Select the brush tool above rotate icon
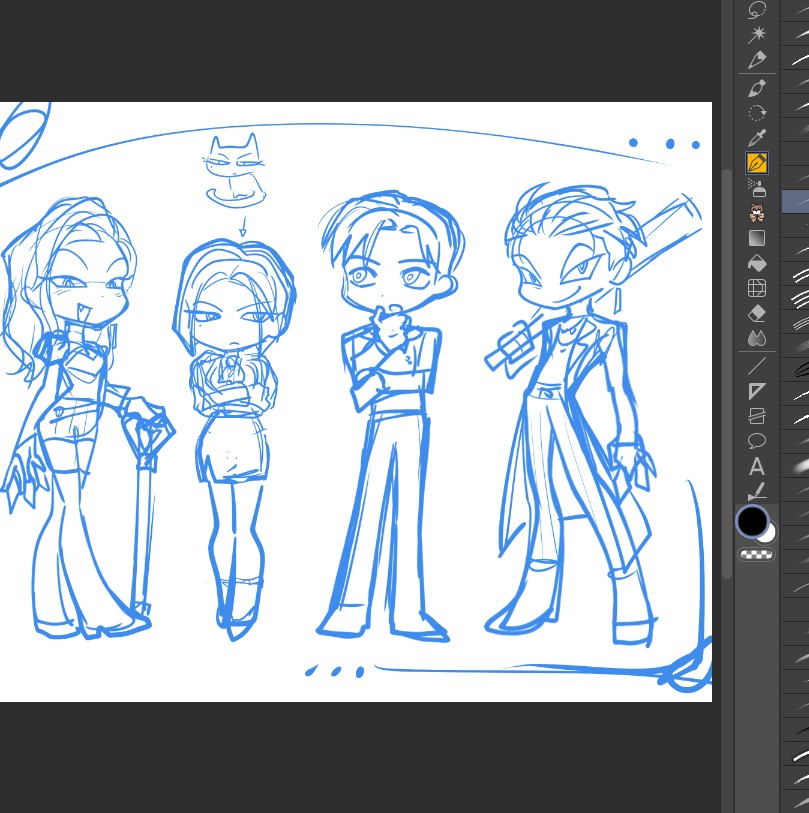 click(757, 88)
